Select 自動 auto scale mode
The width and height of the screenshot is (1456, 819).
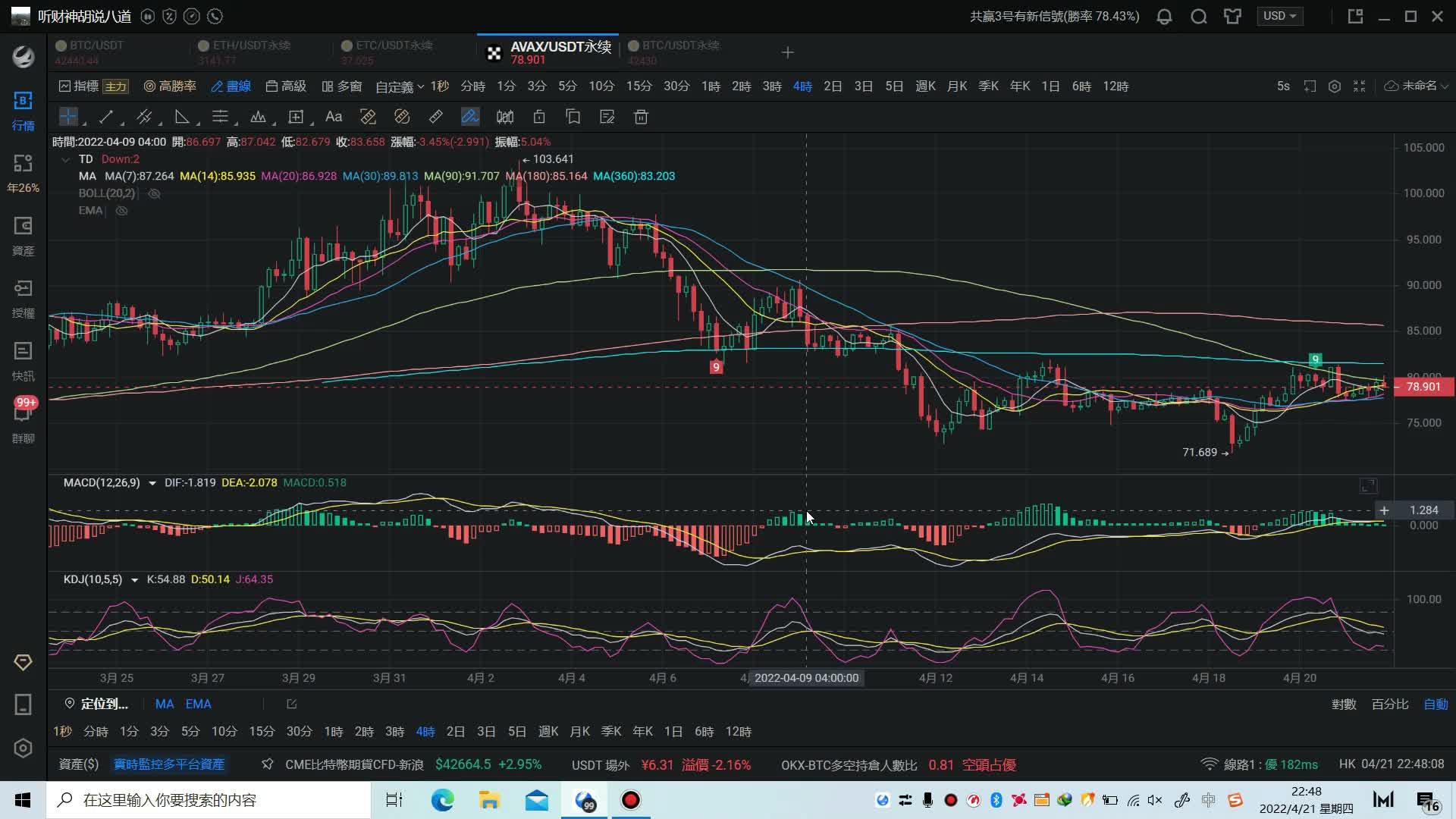pos(1436,704)
